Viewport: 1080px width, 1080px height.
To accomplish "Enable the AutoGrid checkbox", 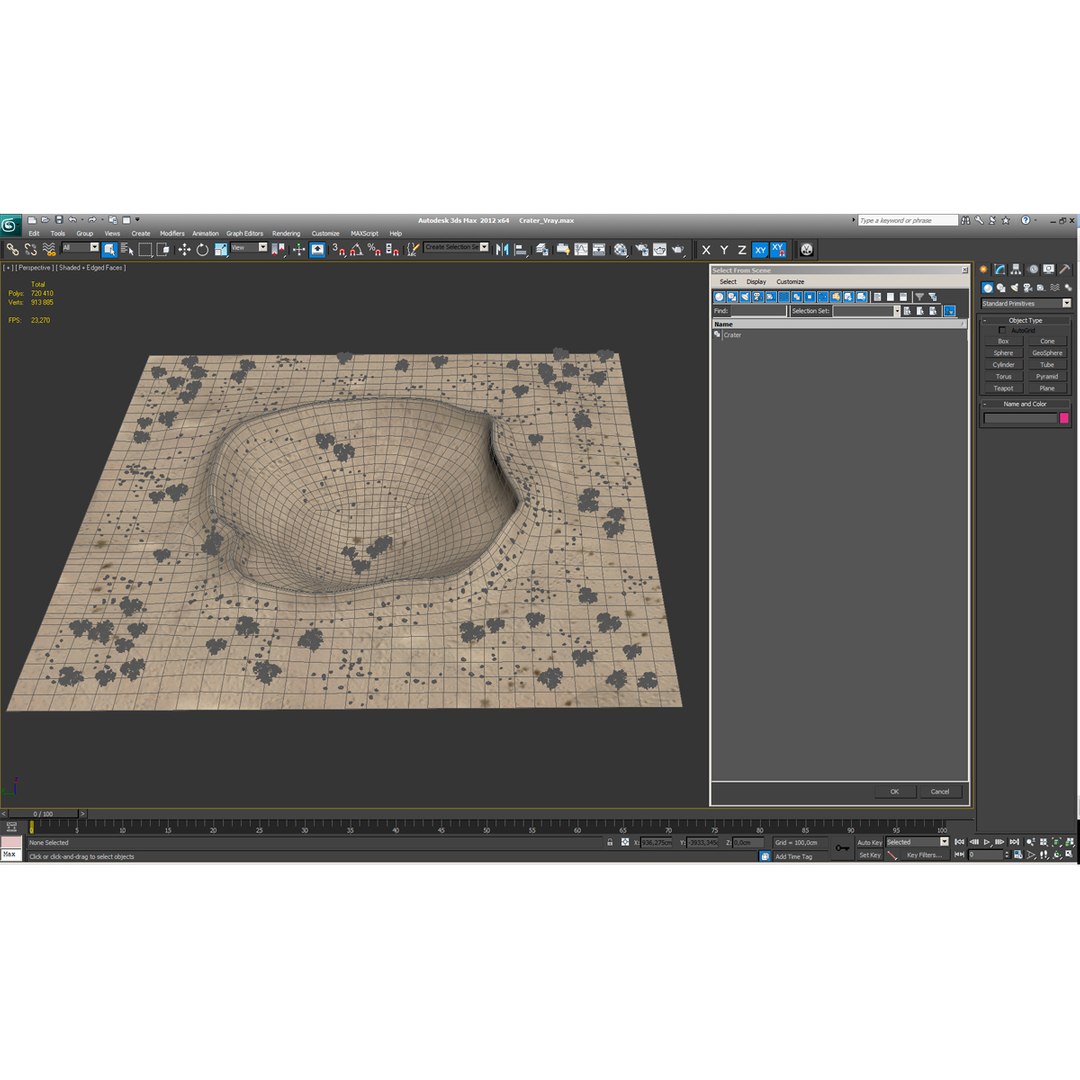I will coord(1002,331).
